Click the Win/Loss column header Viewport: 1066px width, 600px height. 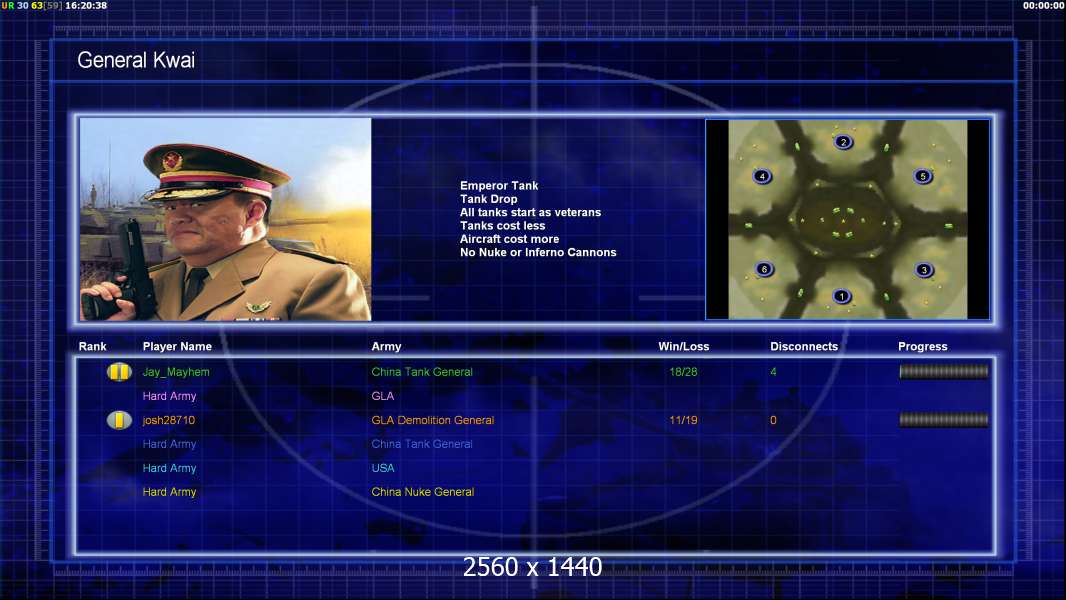(x=684, y=347)
